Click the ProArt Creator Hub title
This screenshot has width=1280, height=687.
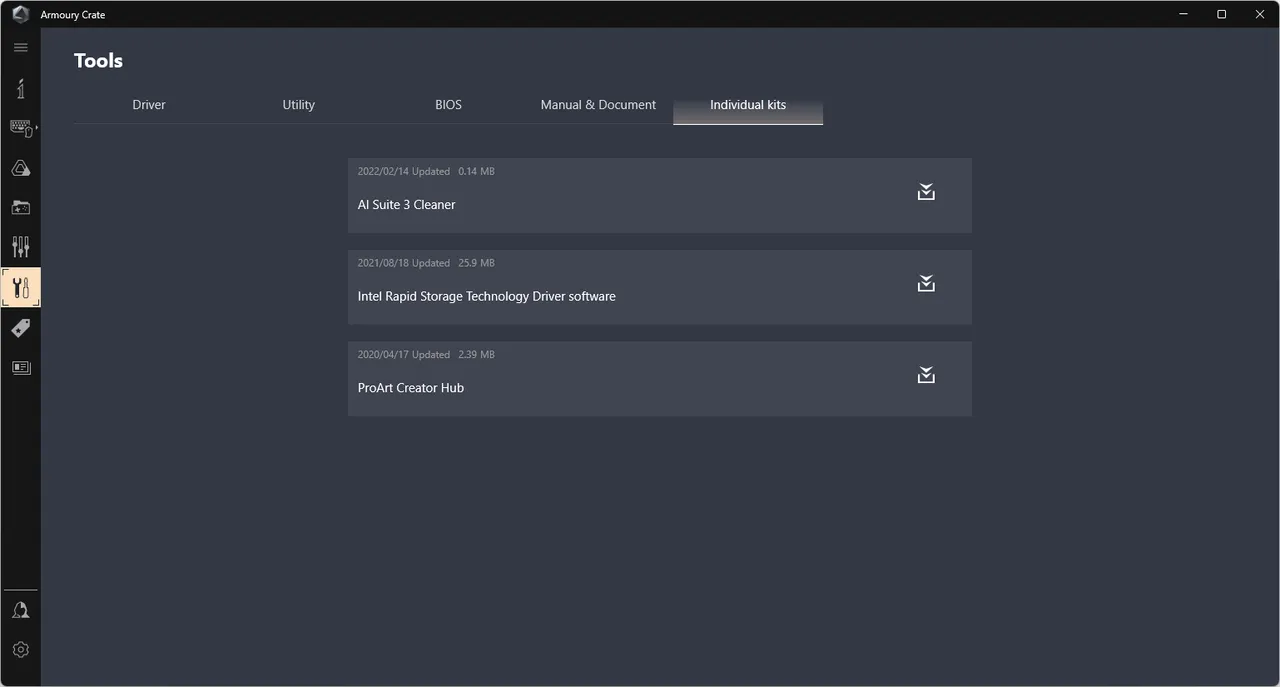411,388
